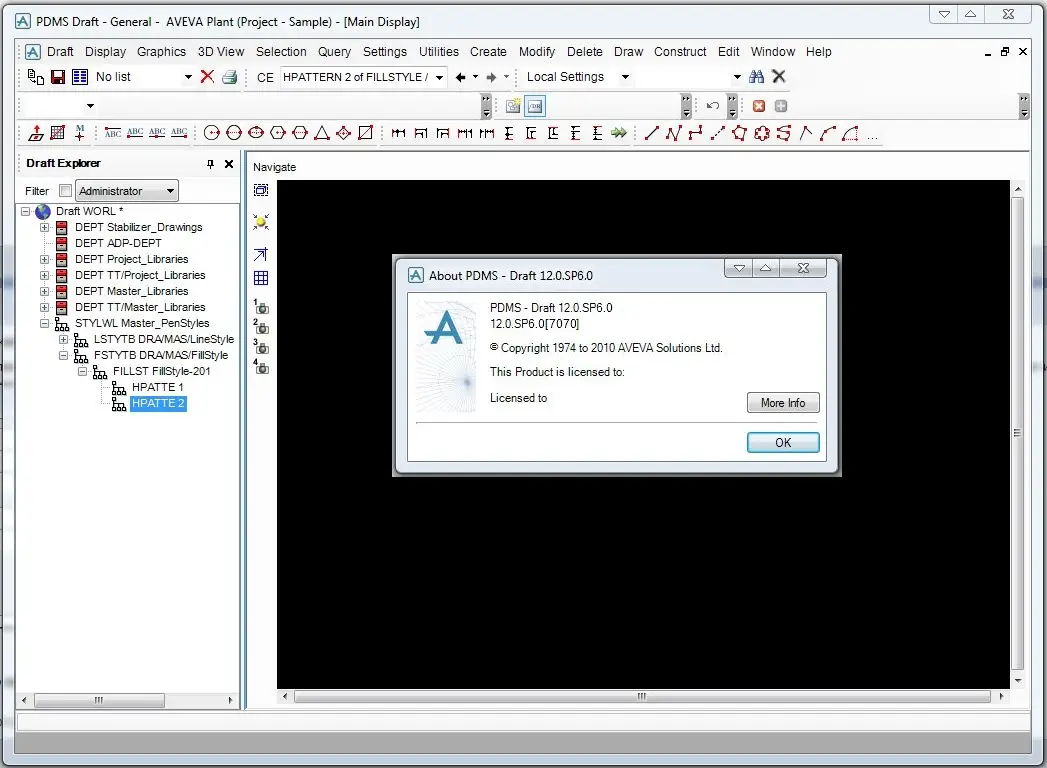Open the Modify menu
The height and width of the screenshot is (768, 1047).
click(537, 51)
